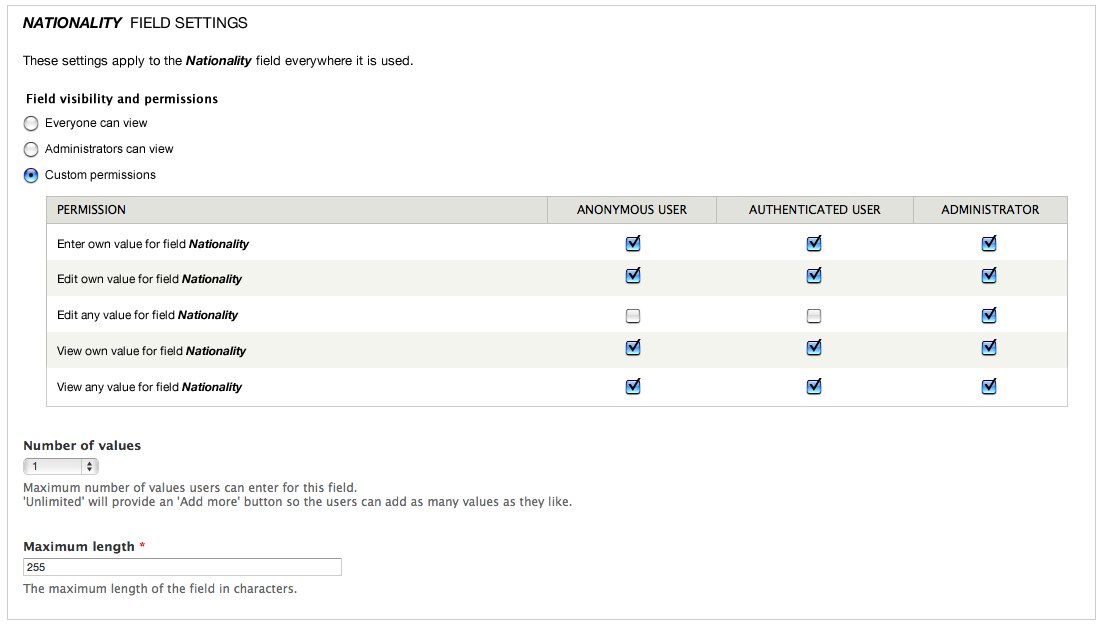Viewport: 1102px width, 625px height.
Task: Disable Anonymous user view any value permission
Action: [x=632, y=386]
